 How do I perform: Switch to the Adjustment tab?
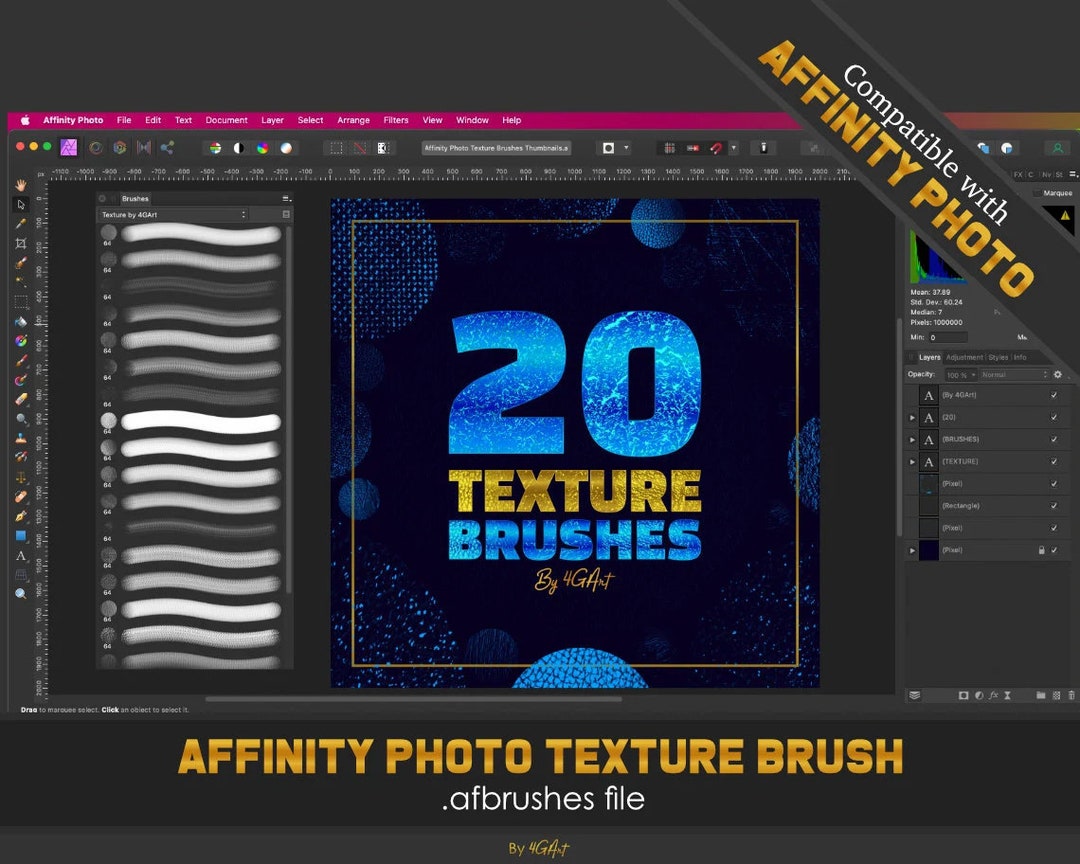point(965,357)
